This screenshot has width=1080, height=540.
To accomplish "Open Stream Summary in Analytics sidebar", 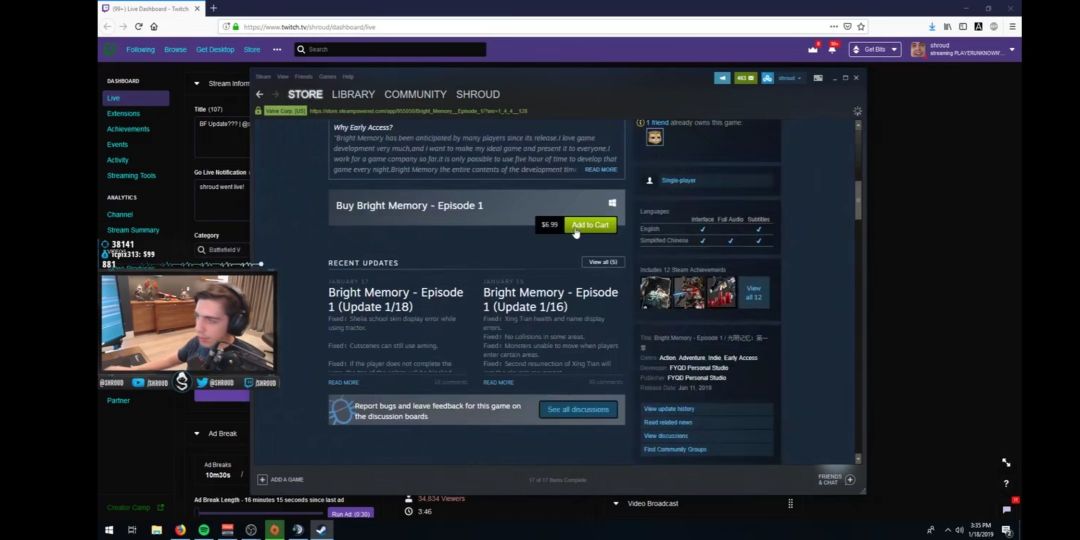I will [x=133, y=230].
